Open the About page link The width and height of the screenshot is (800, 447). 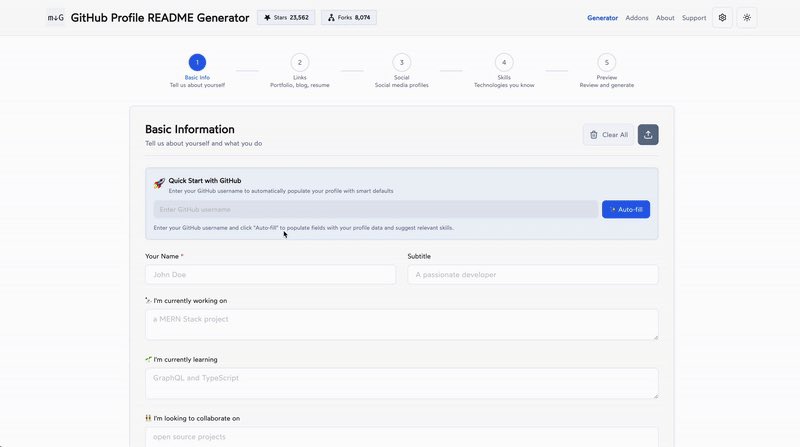[665, 18]
